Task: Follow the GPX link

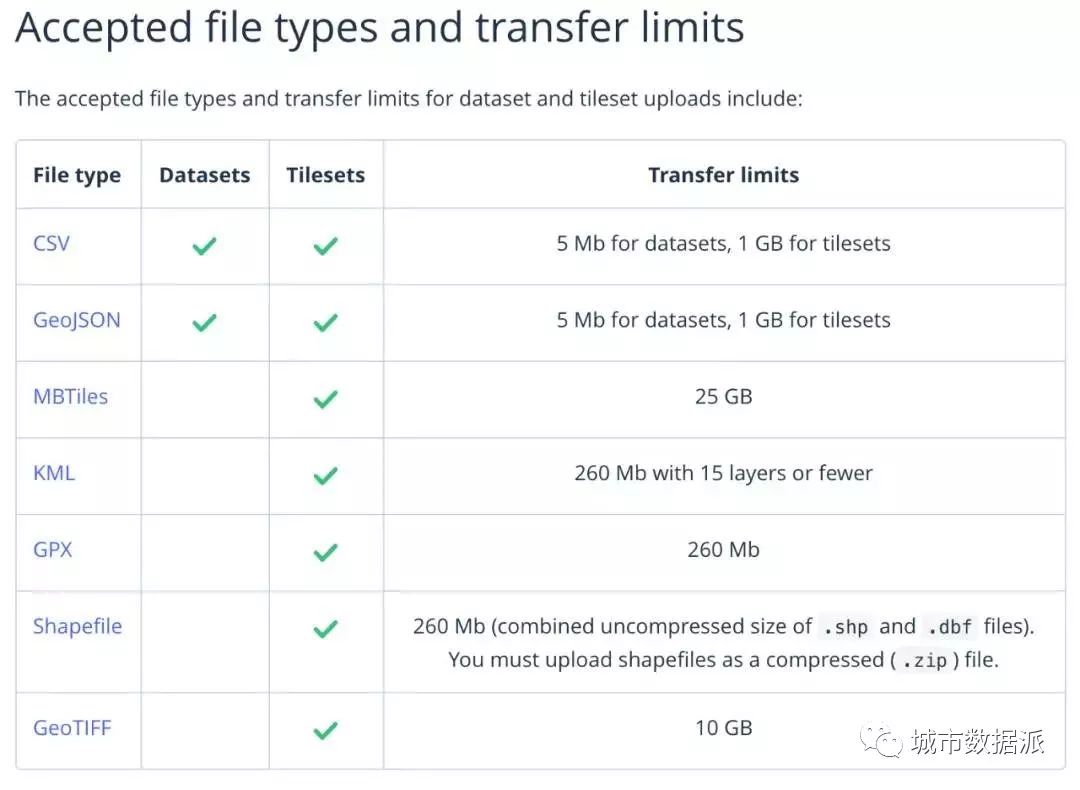Action: coord(53,549)
